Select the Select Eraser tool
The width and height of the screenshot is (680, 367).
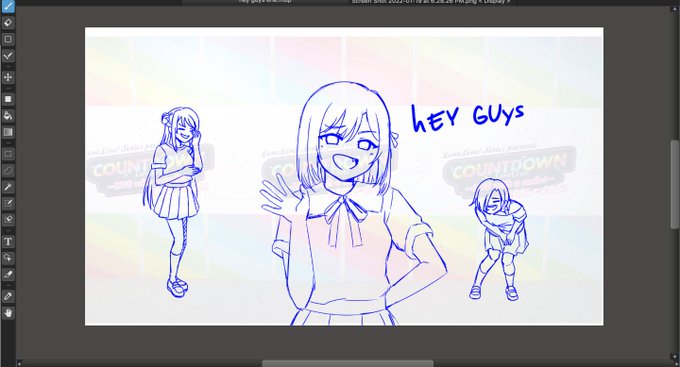8,220
